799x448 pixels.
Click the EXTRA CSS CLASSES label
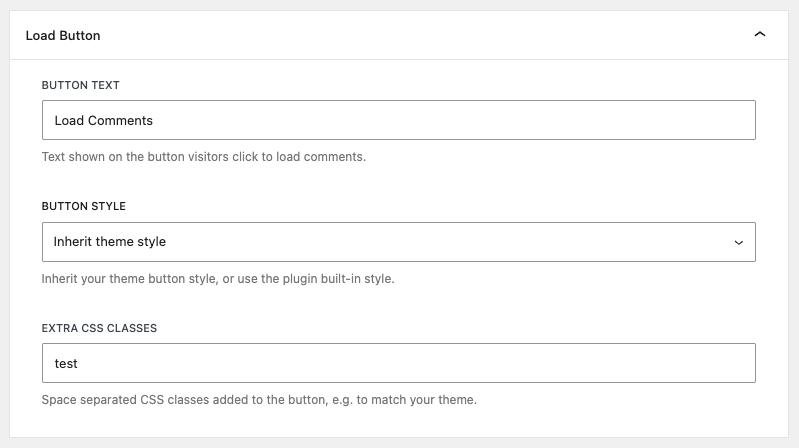coord(99,328)
